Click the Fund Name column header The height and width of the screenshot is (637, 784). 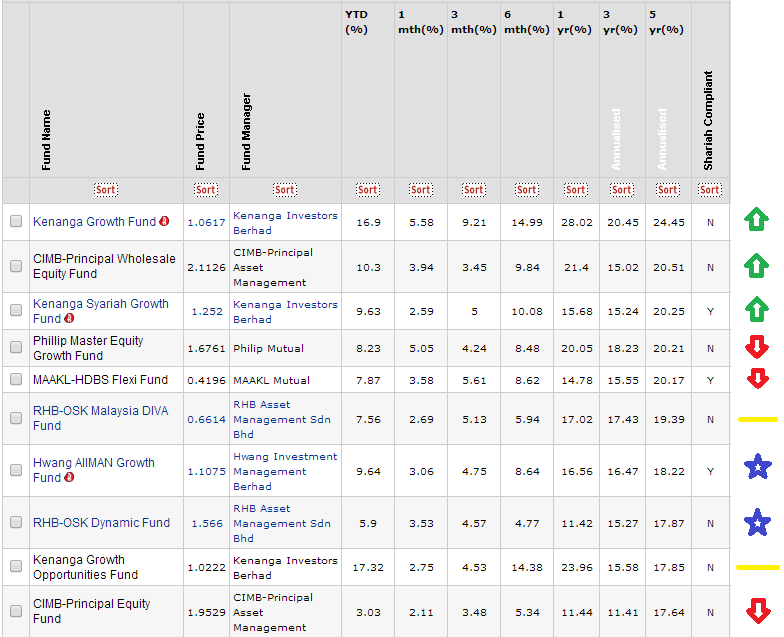46,140
